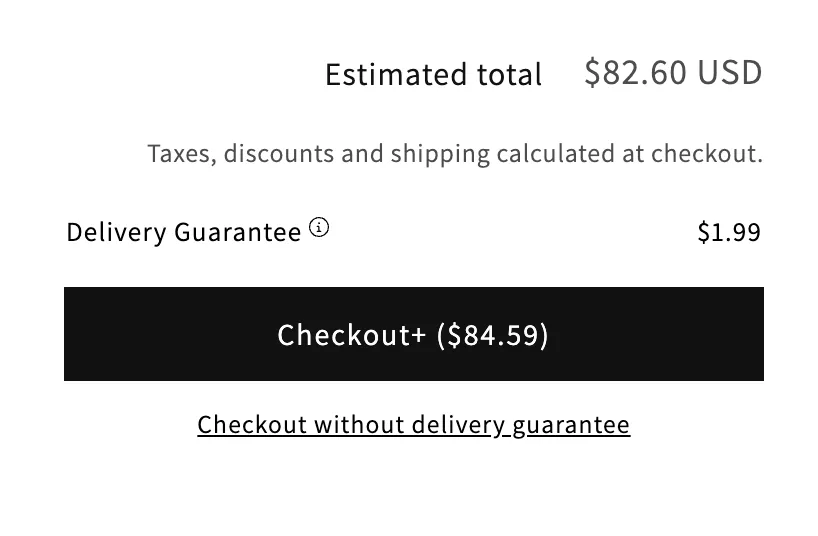Image resolution: width=818 pixels, height=536 pixels.
Task: Select the $82.60 USD total amount
Action: 673,73
